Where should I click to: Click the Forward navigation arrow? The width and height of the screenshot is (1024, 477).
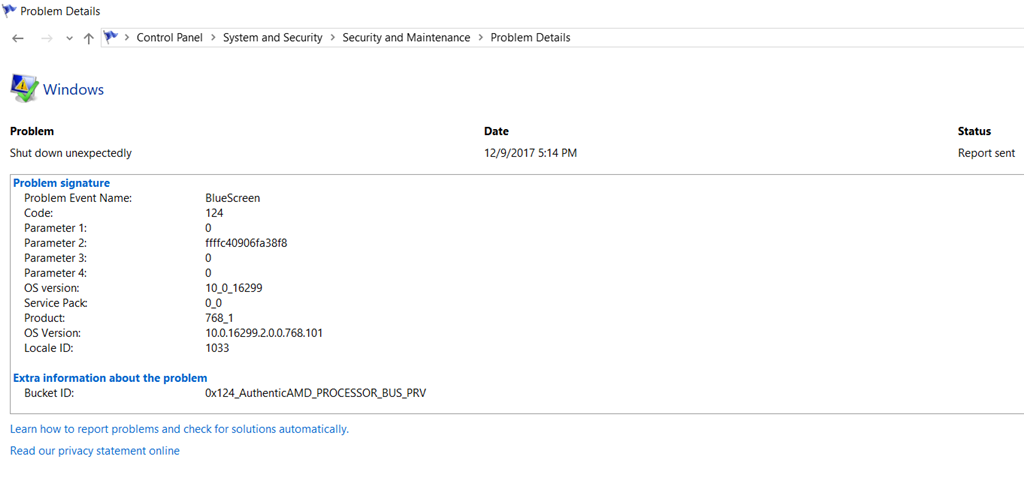click(46, 38)
